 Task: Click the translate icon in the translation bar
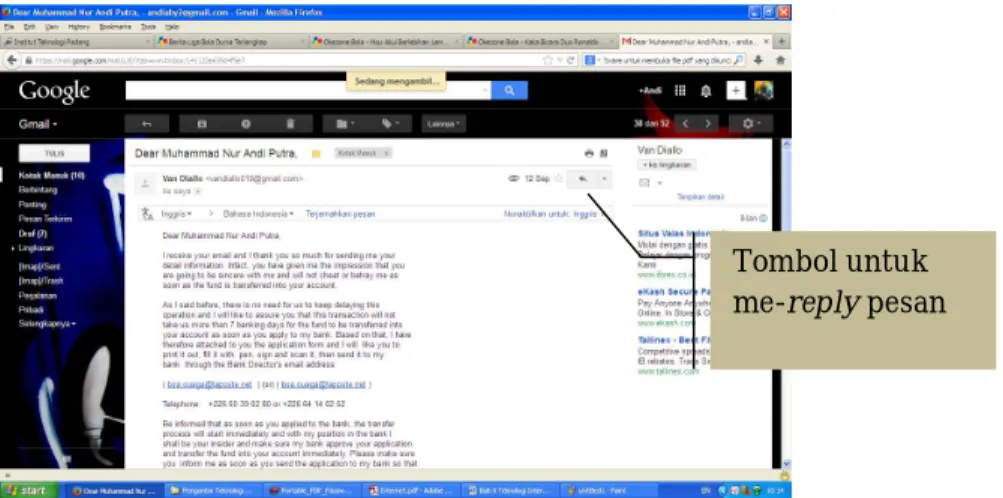click(148, 214)
